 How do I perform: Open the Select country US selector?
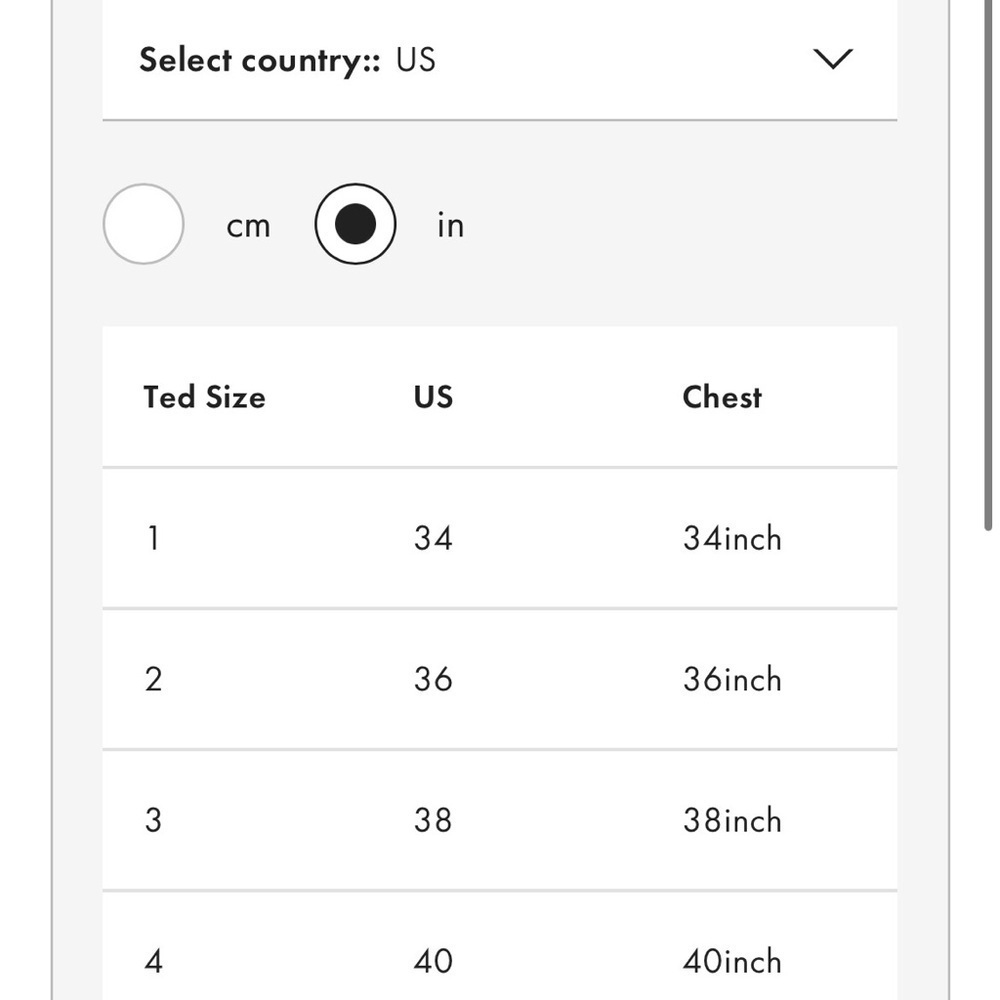pos(288,60)
